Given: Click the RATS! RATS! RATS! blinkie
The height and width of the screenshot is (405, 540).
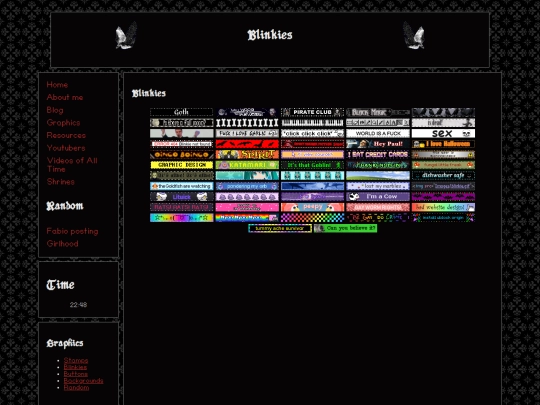Looking at the screenshot, I should [x=181, y=207].
